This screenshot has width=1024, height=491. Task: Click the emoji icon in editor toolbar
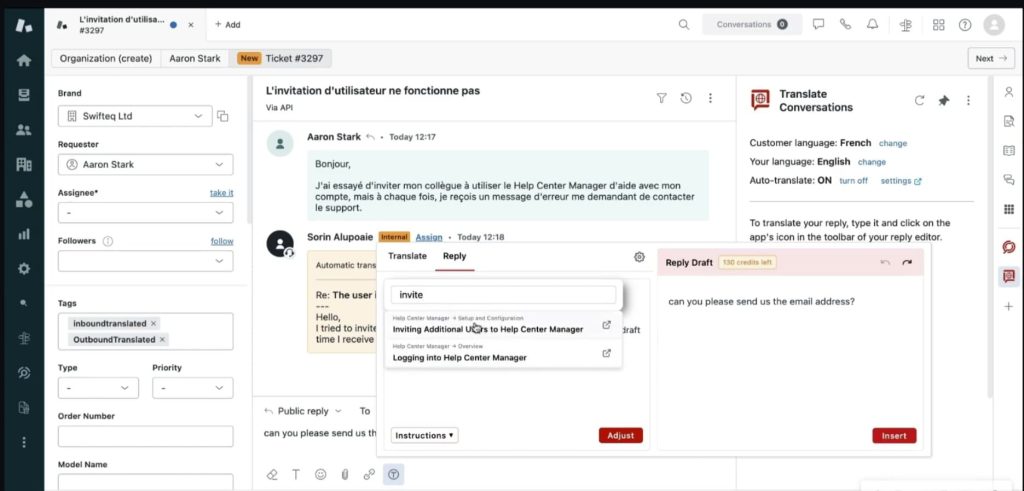click(x=320, y=475)
